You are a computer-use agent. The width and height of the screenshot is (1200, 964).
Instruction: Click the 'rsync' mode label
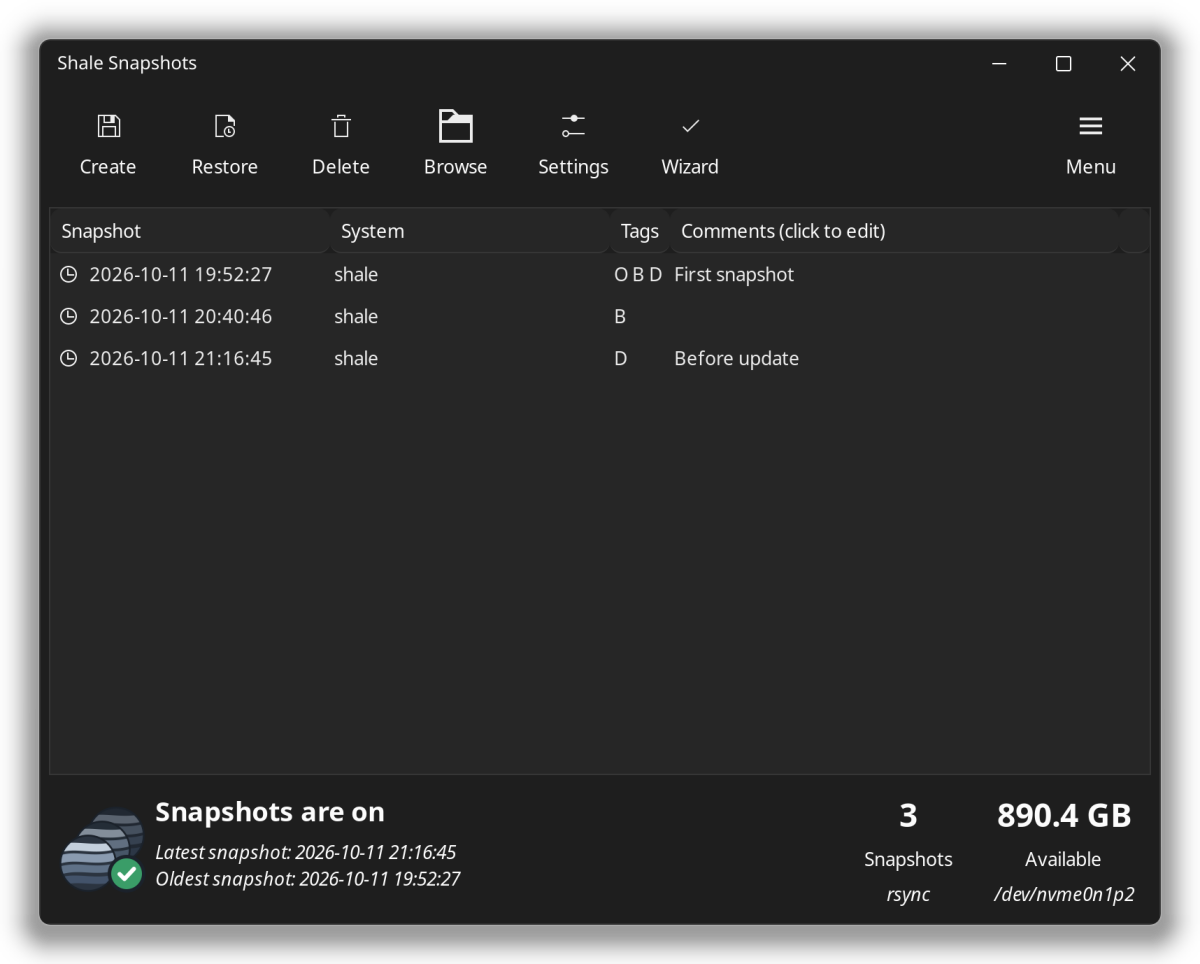(x=908, y=895)
